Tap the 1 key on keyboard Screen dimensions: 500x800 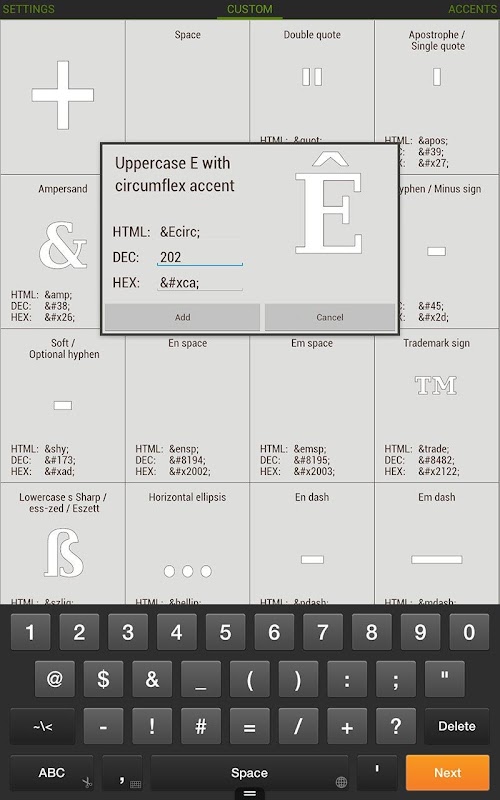click(30, 632)
